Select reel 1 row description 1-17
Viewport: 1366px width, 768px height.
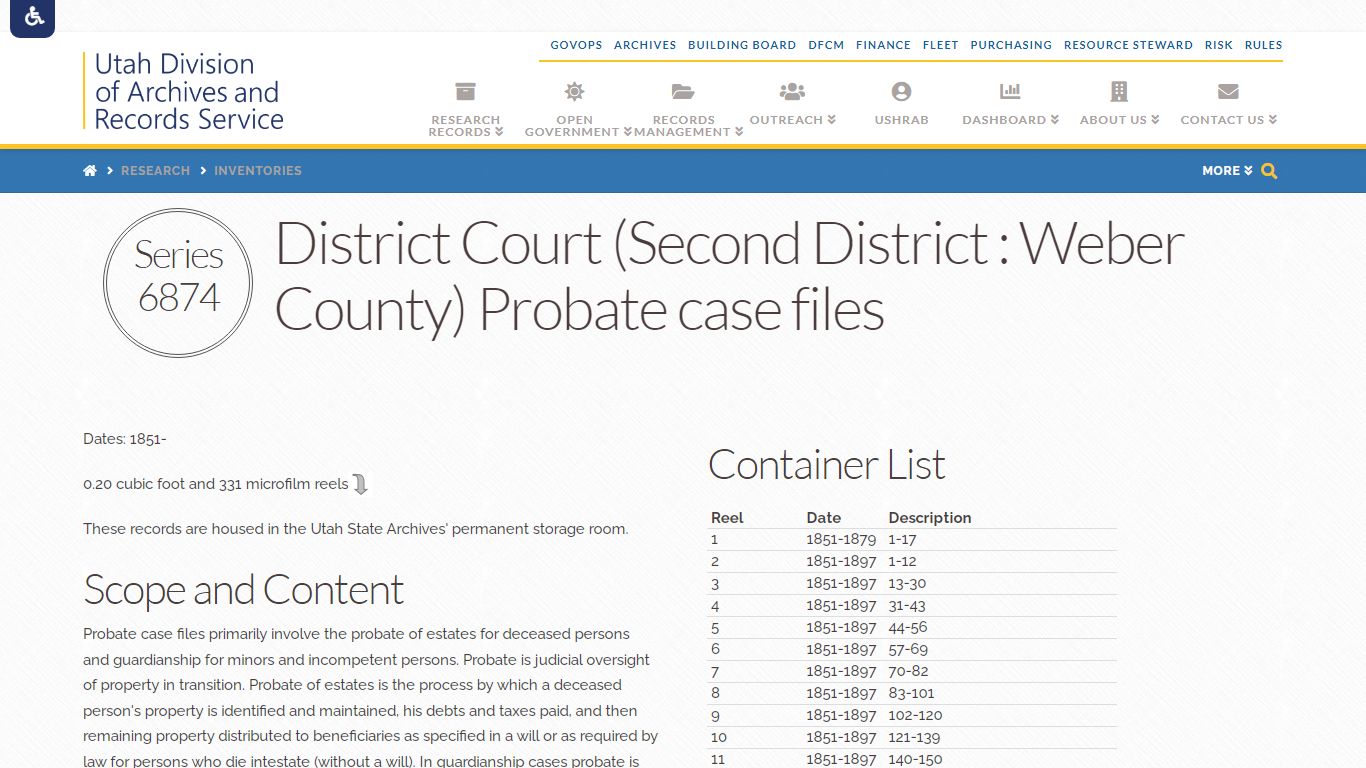tap(902, 540)
